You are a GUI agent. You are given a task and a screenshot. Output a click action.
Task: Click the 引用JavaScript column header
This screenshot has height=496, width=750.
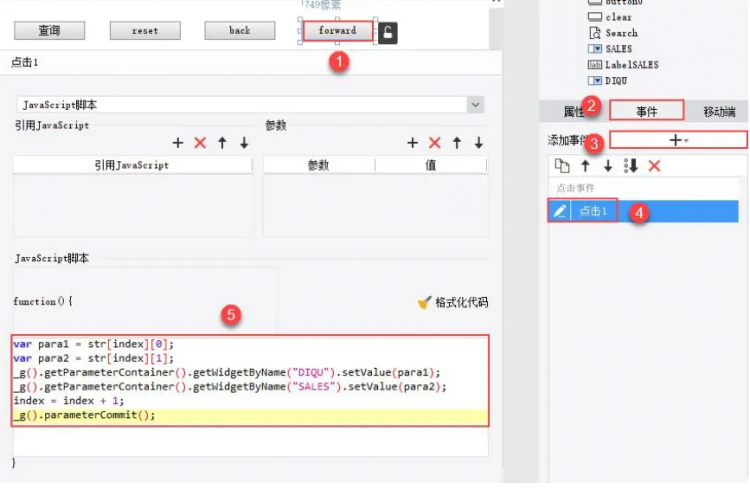[132, 165]
